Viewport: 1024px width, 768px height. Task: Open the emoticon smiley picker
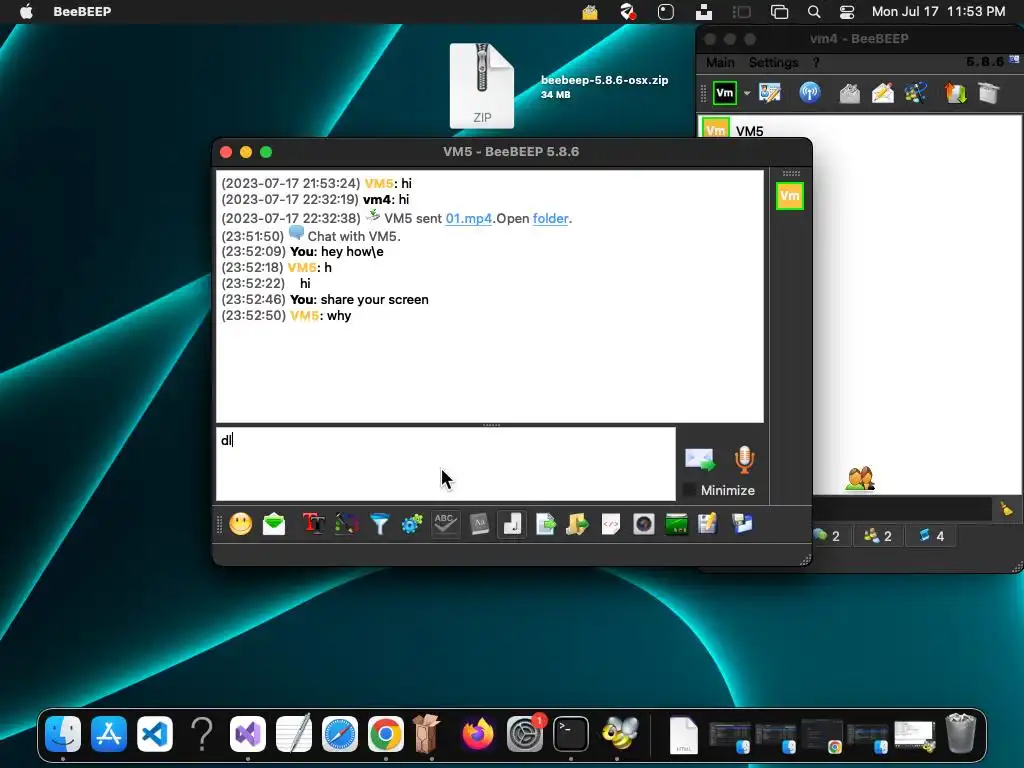(240, 524)
